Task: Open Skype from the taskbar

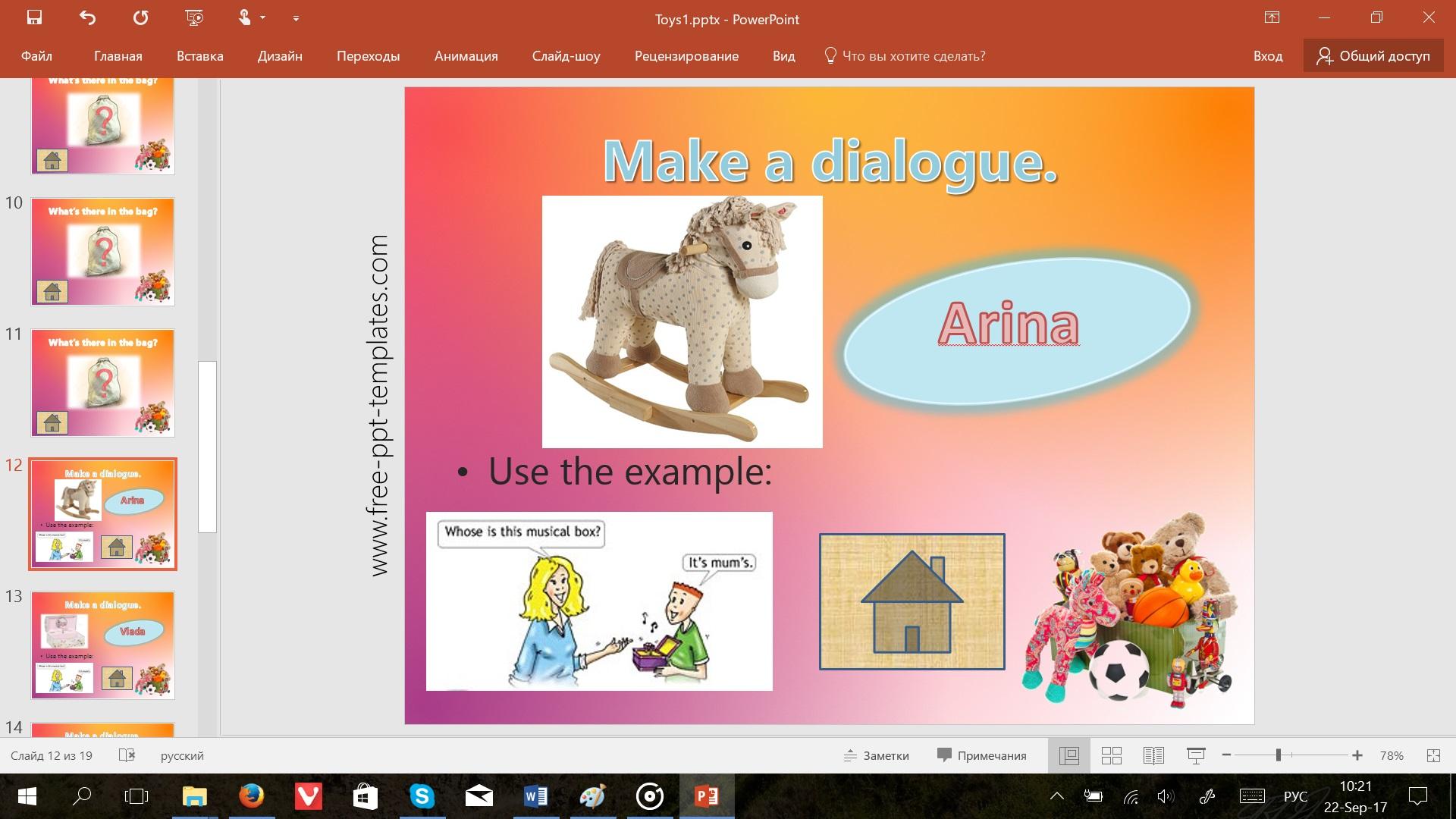Action: coord(422,796)
